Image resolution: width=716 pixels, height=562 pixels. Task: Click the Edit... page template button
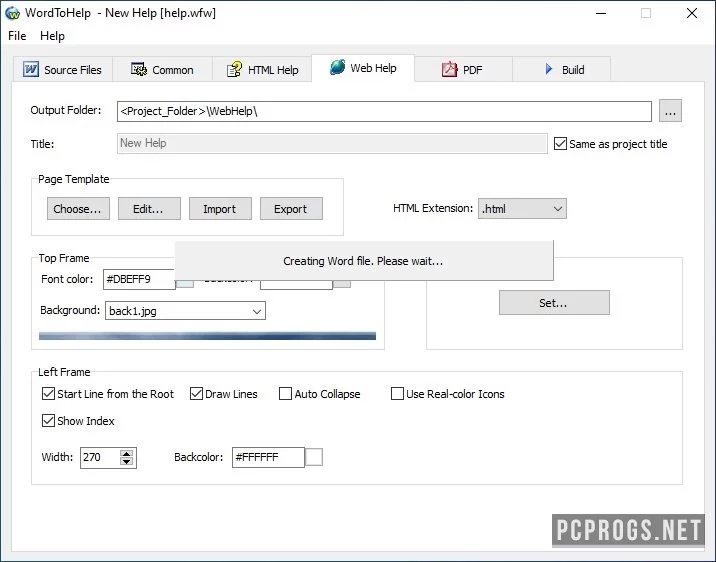coord(149,209)
